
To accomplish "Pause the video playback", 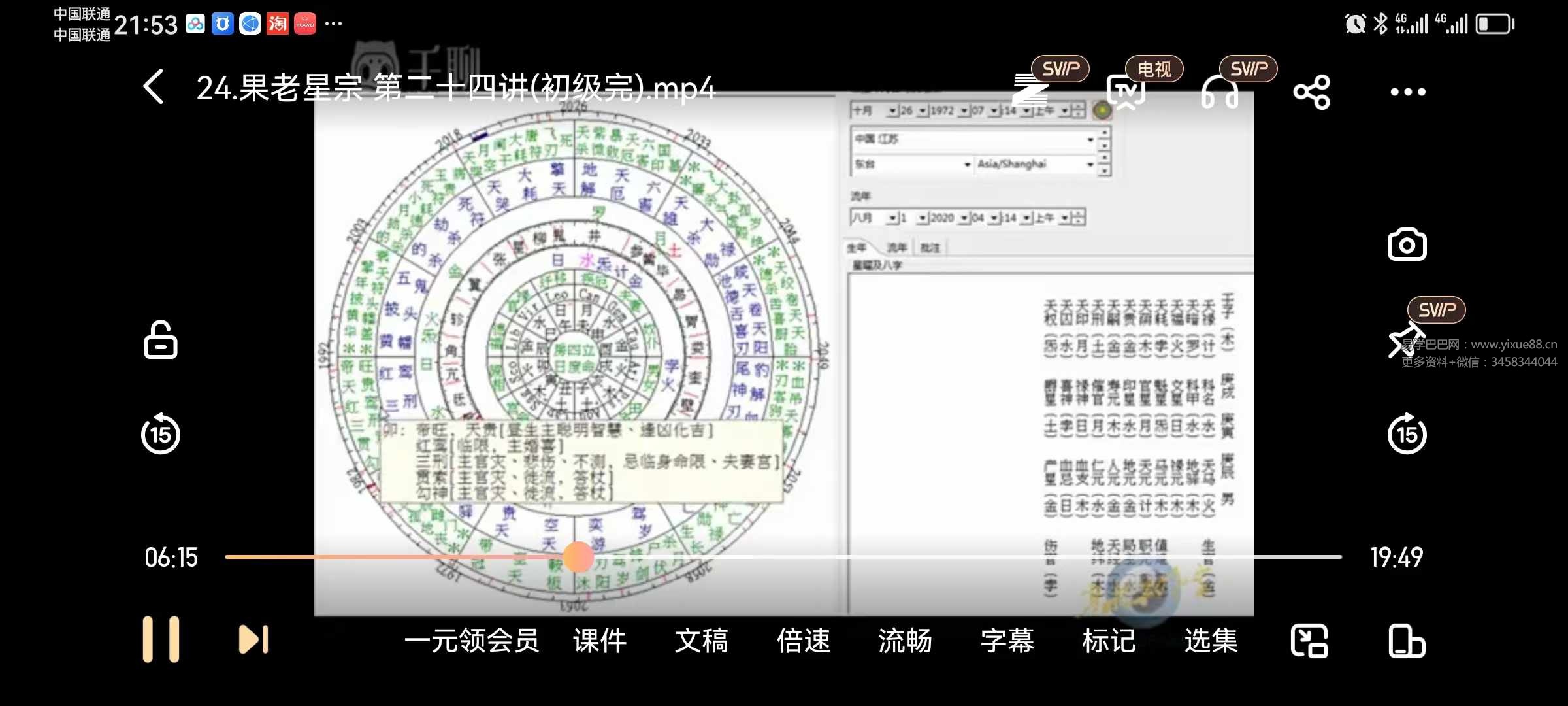I will point(161,639).
